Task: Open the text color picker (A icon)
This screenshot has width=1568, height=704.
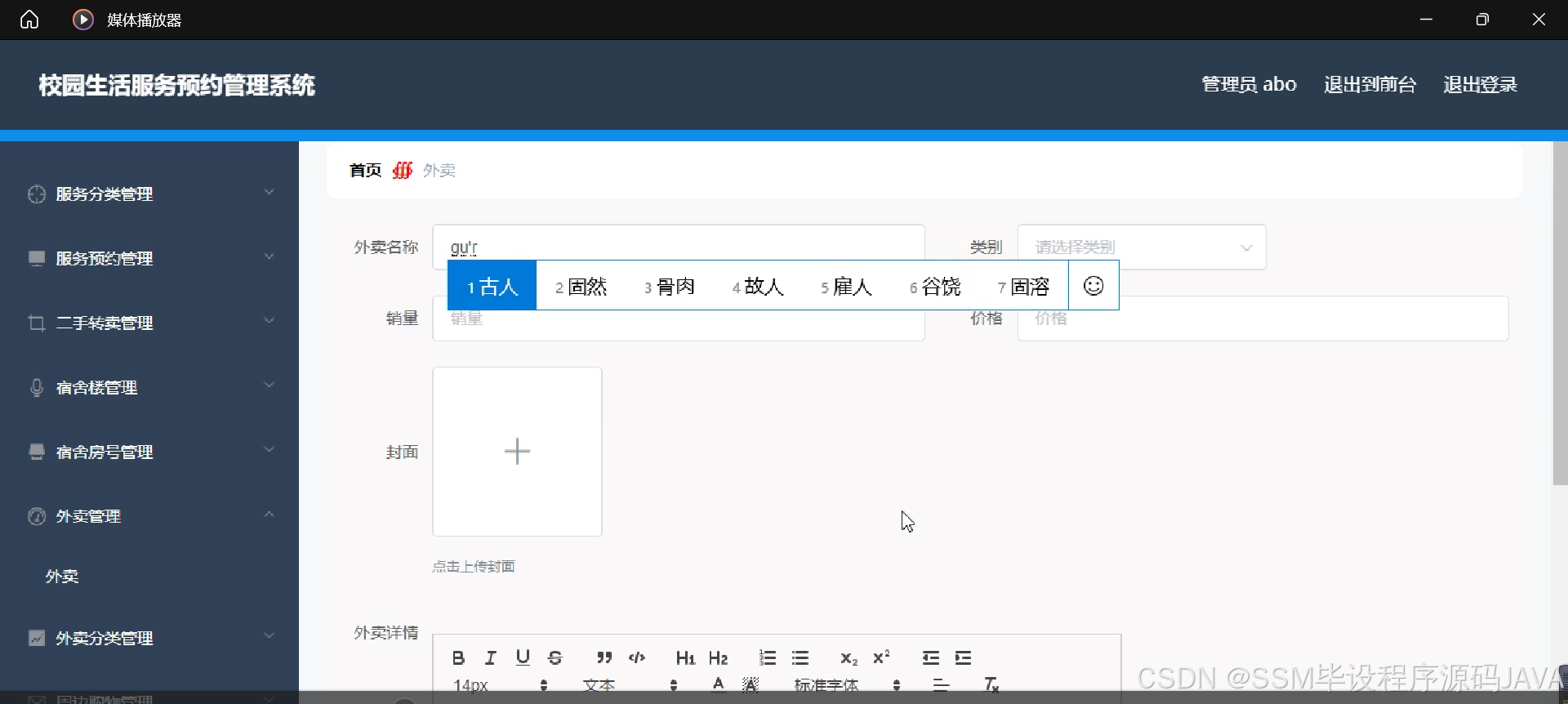Action: coord(718,684)
